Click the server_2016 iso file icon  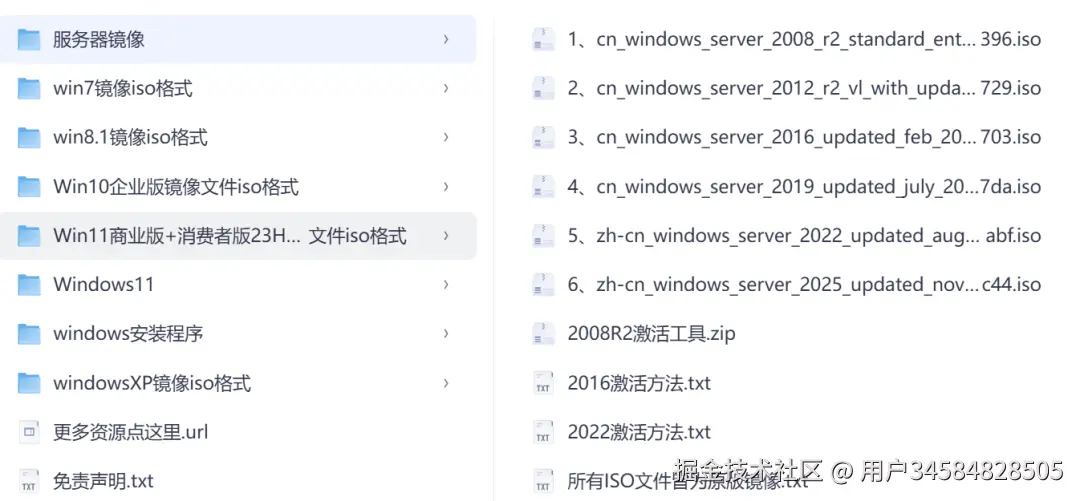[x=543, y=138]
